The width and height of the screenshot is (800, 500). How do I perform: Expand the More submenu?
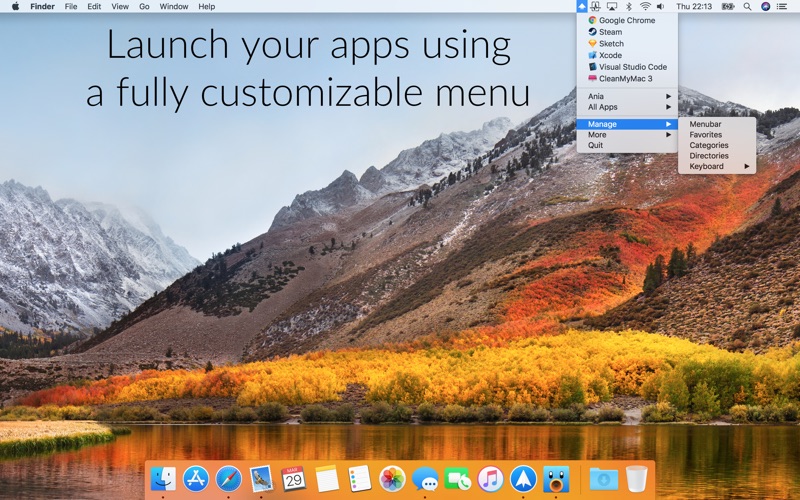pyautogui.click(x=627, y=135)
